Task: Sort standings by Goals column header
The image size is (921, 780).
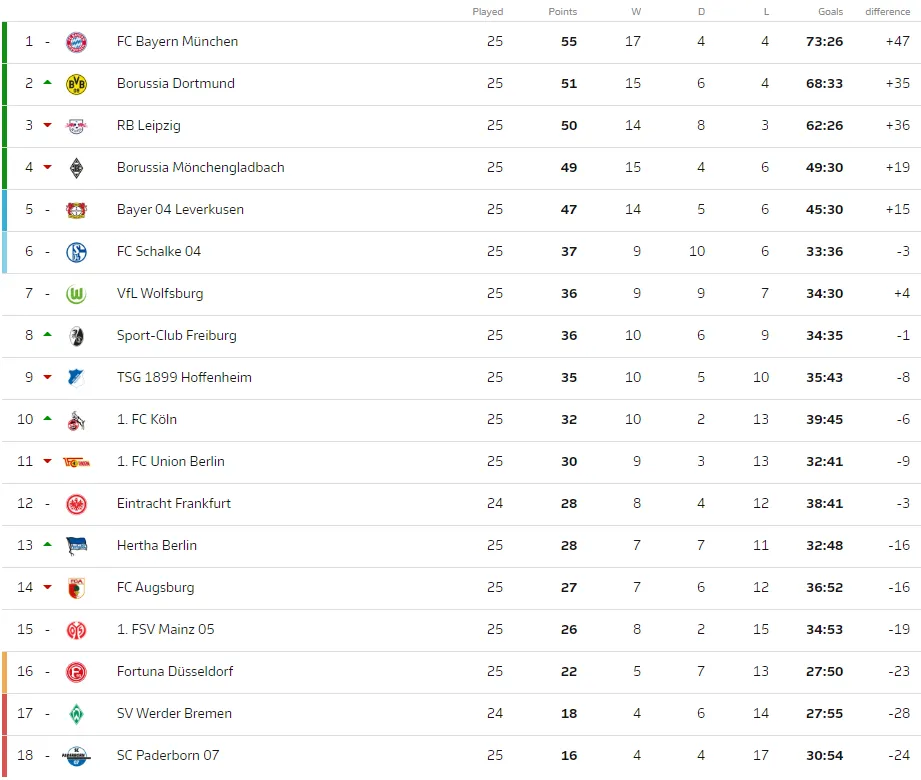Action: click(x=831, y=12)
